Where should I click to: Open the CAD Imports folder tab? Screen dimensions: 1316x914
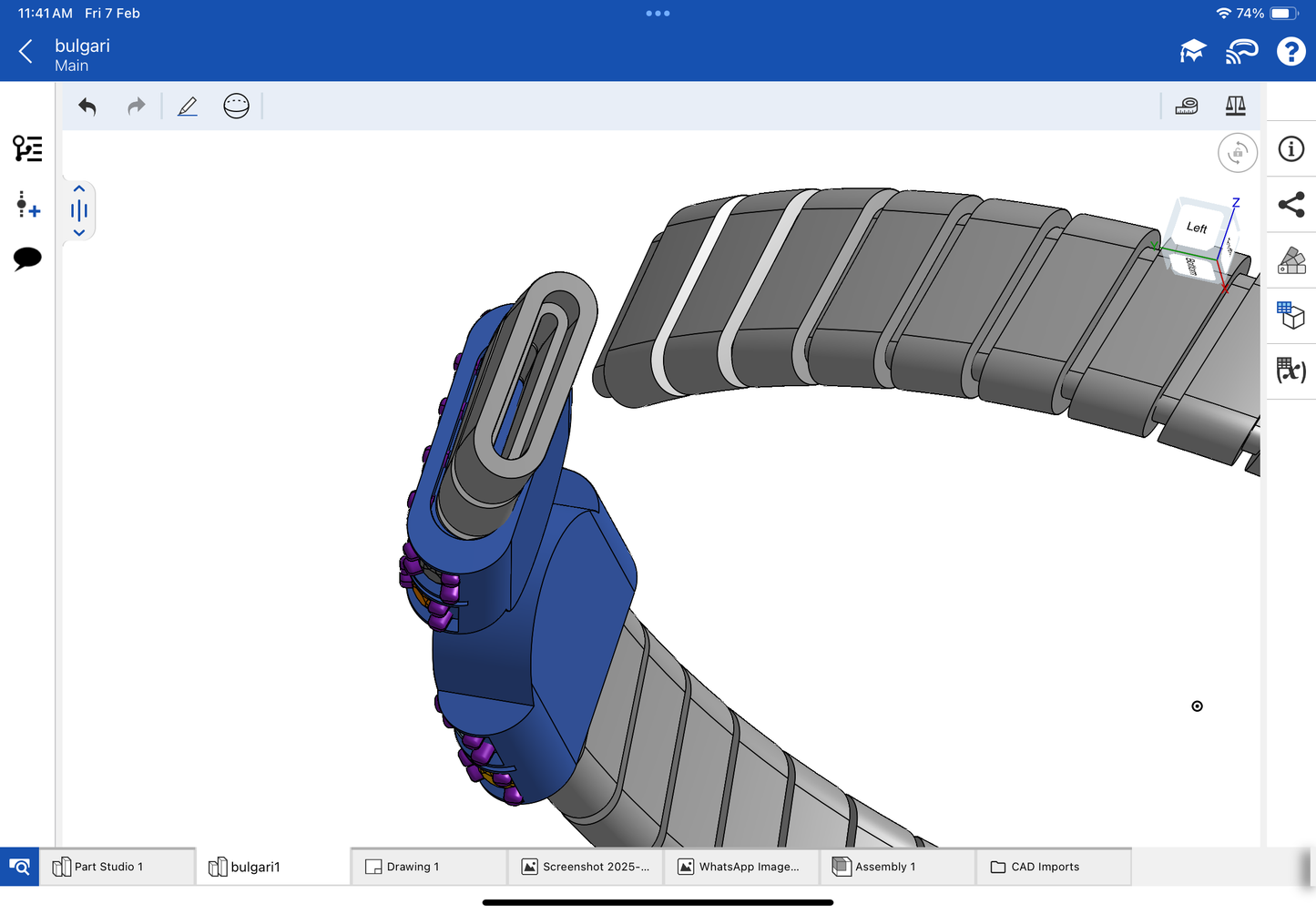tap(1053, 867)
